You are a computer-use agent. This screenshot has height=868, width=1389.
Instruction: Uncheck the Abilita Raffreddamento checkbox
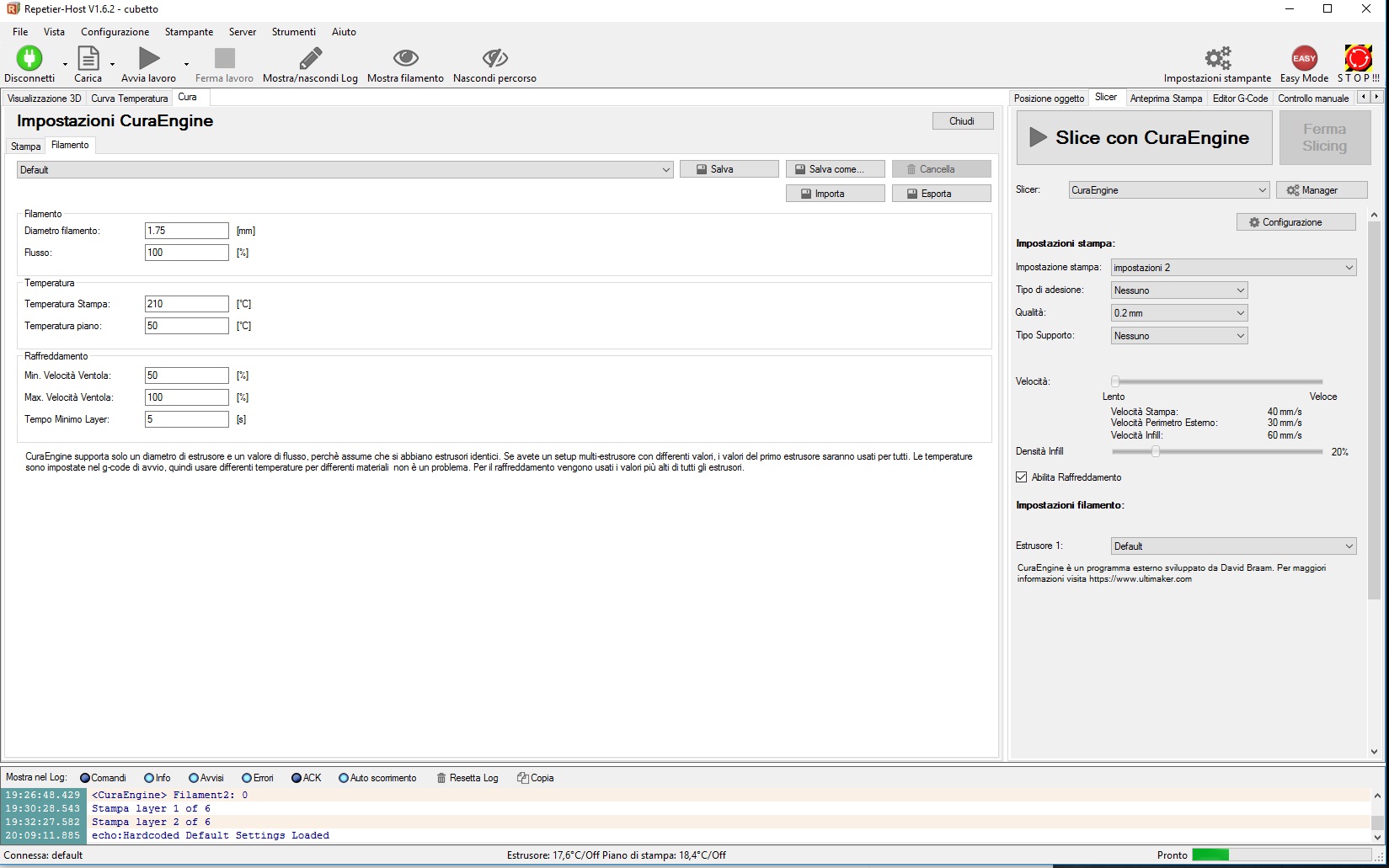(1022, 477)
